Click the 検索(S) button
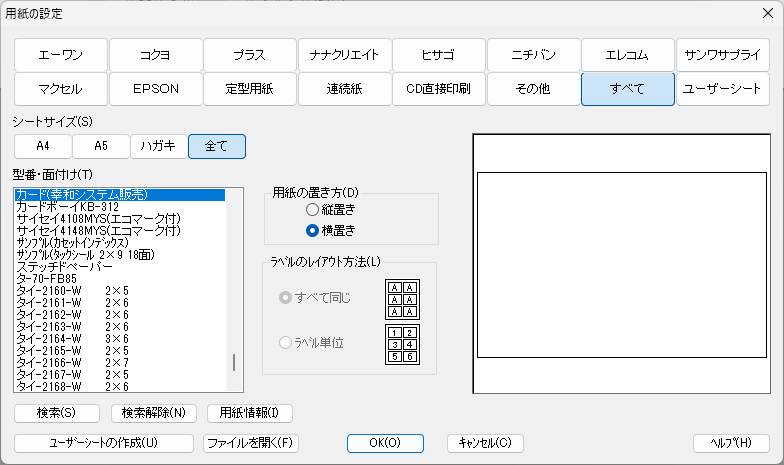This screenshot has height=465, width=784. coord(57,413)
